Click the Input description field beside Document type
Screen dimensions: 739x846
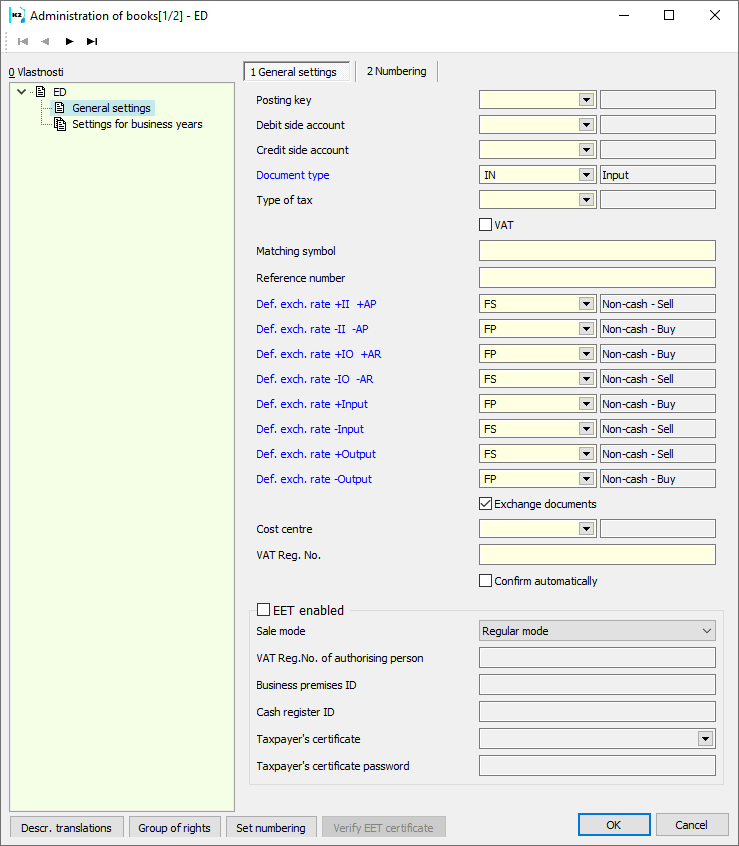(658, 175)
